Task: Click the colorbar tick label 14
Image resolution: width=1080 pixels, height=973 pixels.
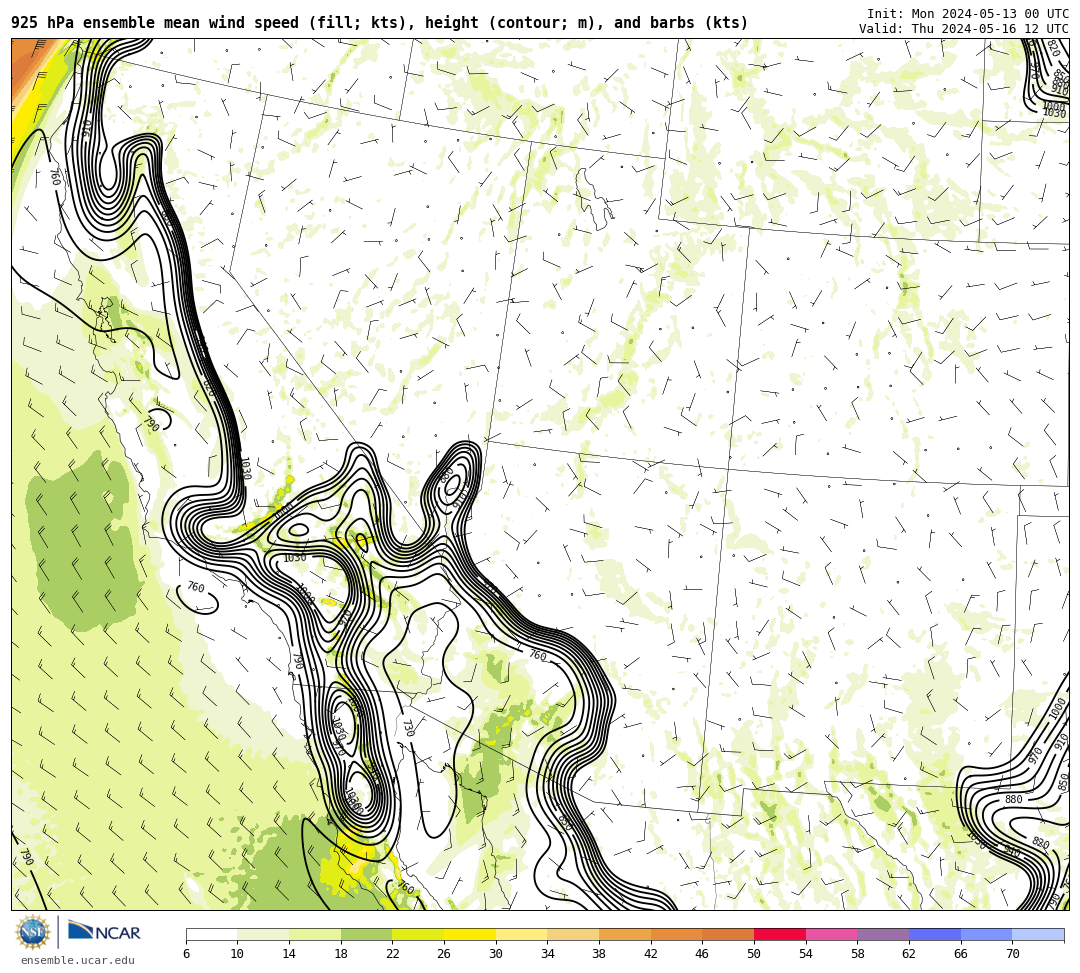Action: coord(289,954)
